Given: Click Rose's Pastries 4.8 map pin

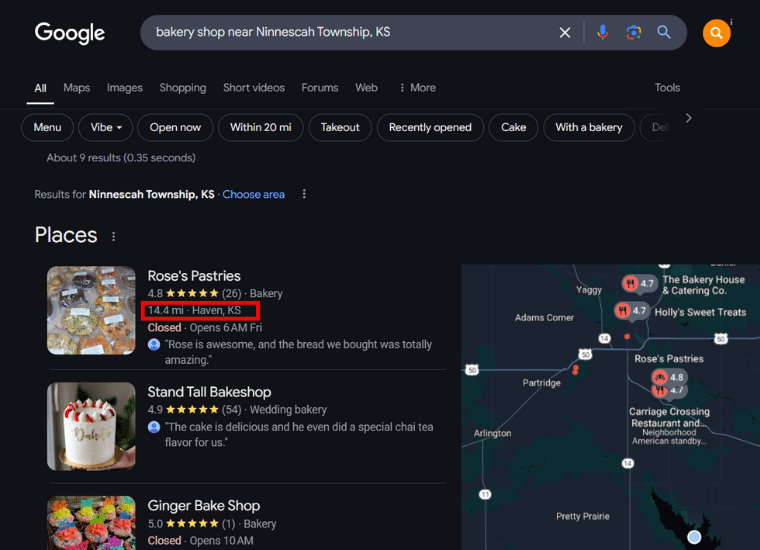Looking at the screenshot, I should 669,377.
